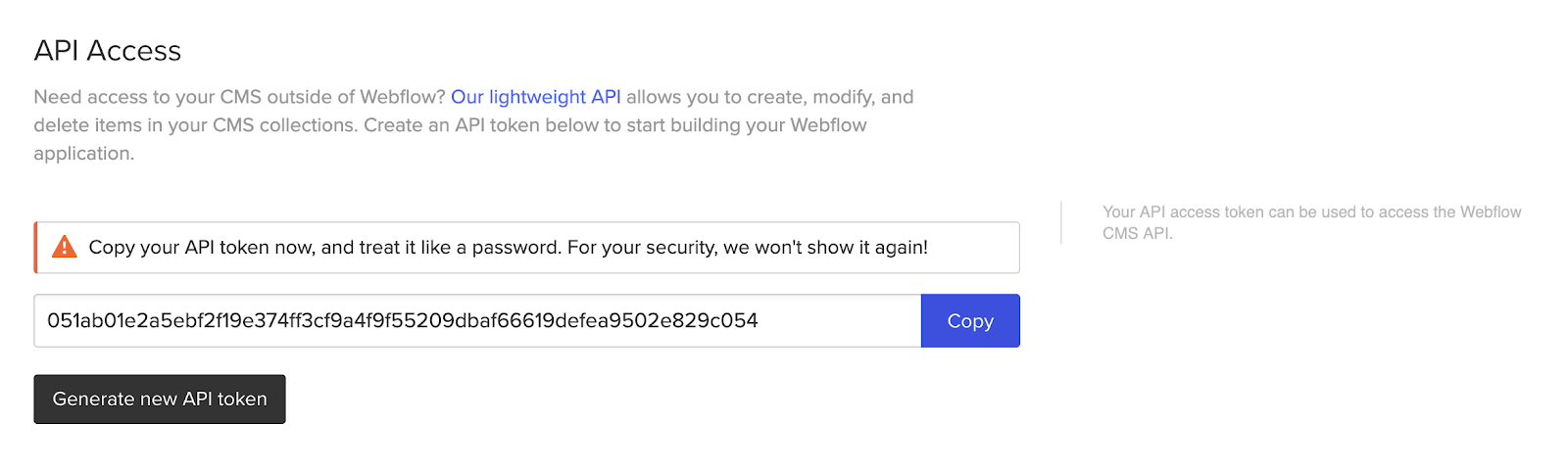Image resolution: width=1568 pixels, height=471 pixels.
Task: Click "For your security, we won't show it again!"
Action: pyautogui.click(x=748, y=247)
